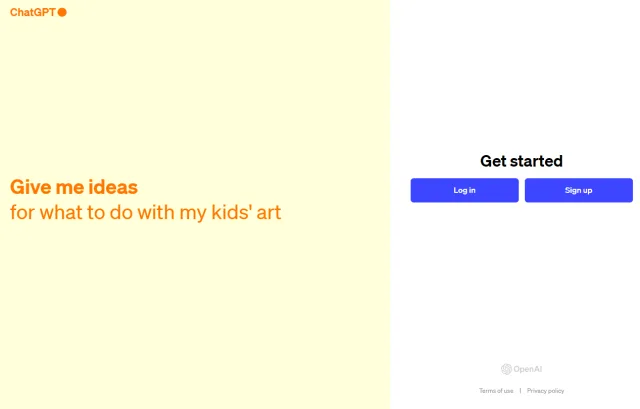The width and height of the screenshot is (640, 409).
Task: Open the Terms of use link
Action: (x=496, y=391)
